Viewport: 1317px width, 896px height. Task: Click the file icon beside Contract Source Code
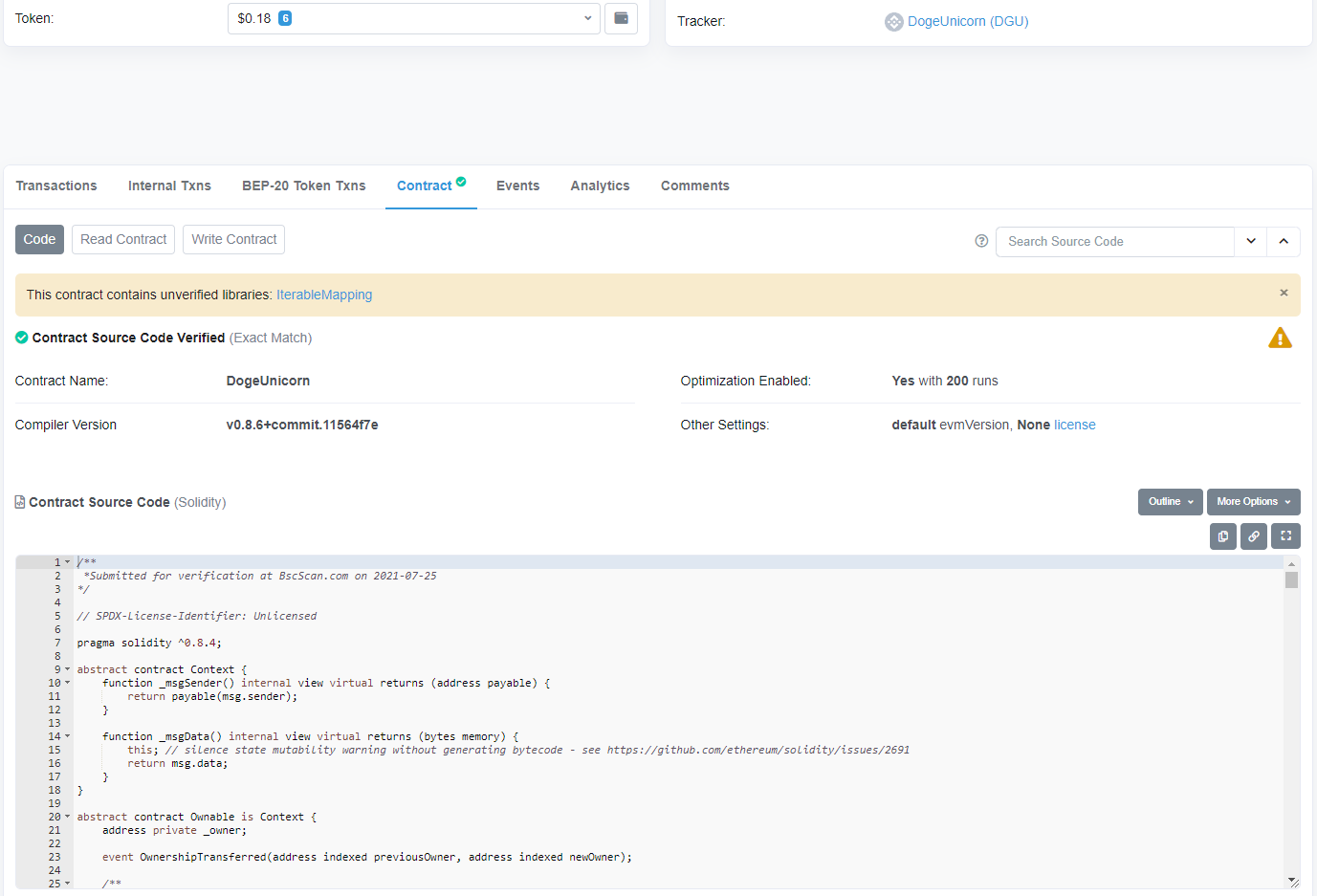pos(20,502)
